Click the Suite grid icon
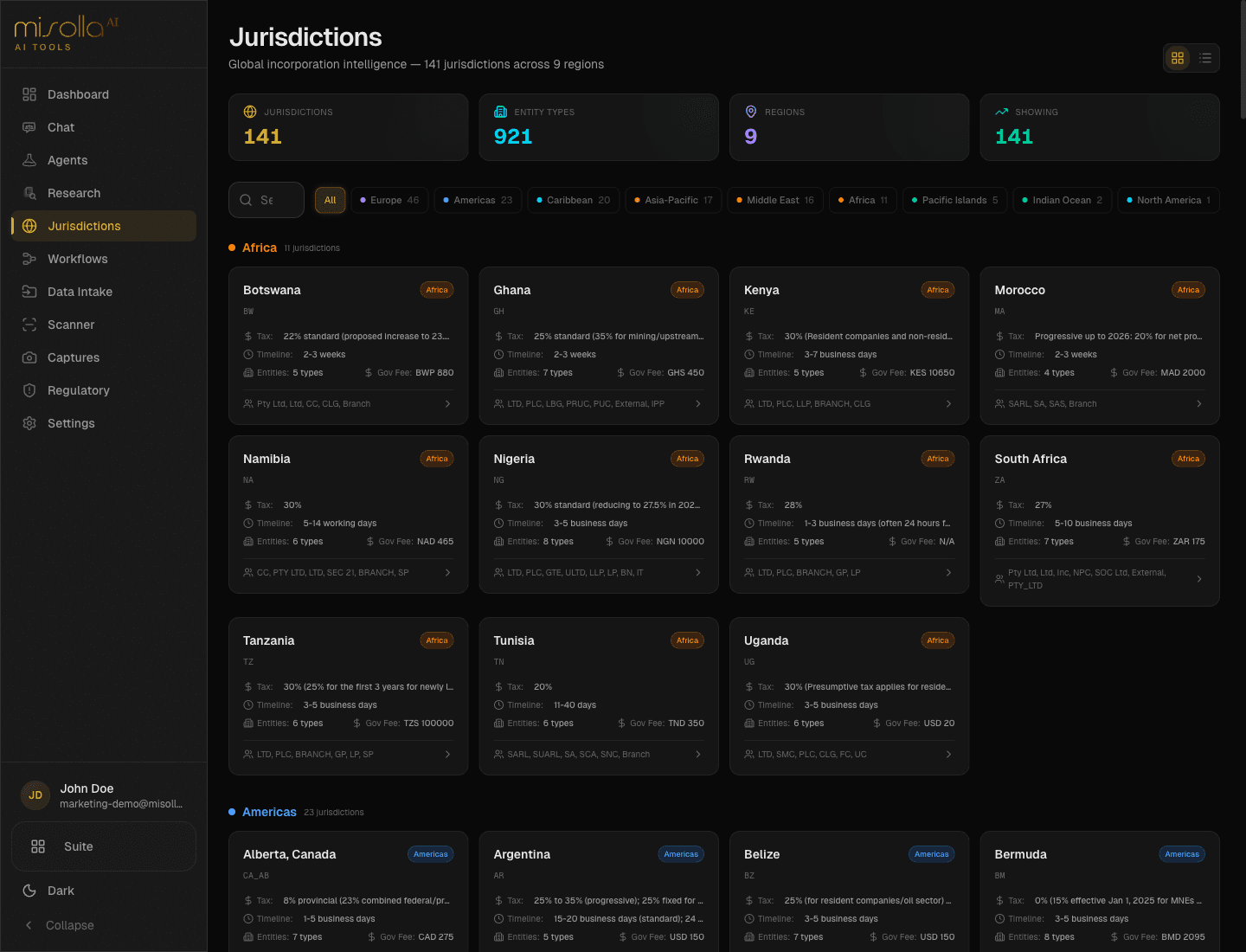Viewport: 1246px width, 952px height. click(x=38, y=846)
